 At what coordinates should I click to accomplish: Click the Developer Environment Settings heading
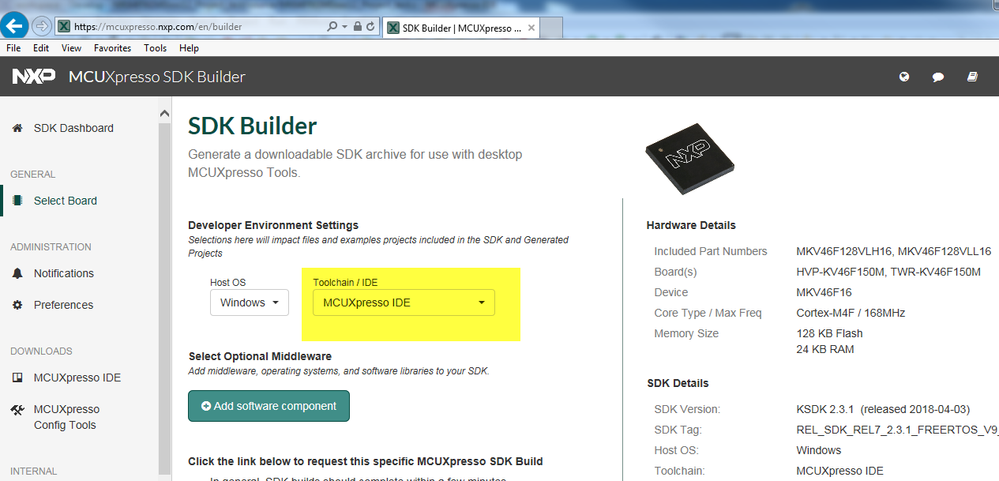[273, 226]
